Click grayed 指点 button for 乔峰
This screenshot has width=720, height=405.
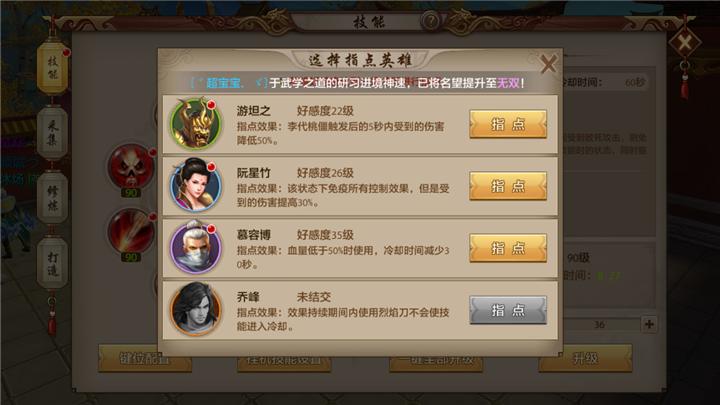click(508, 310)
